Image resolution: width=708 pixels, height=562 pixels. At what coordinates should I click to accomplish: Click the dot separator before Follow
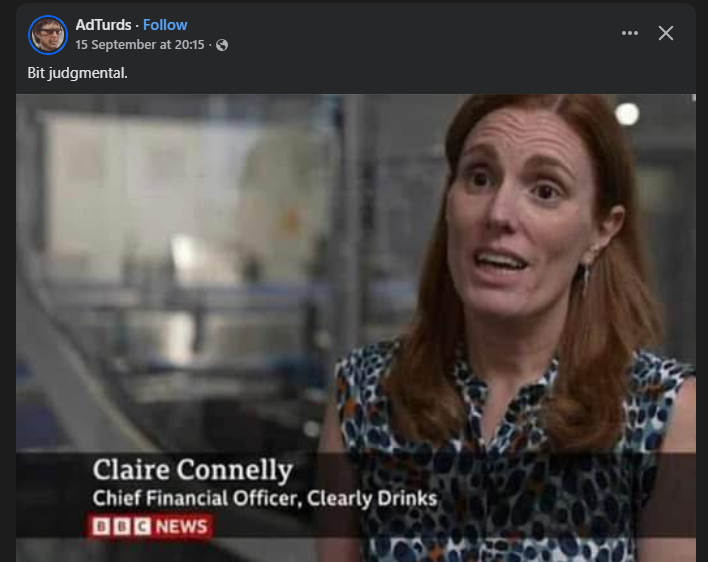137,26
